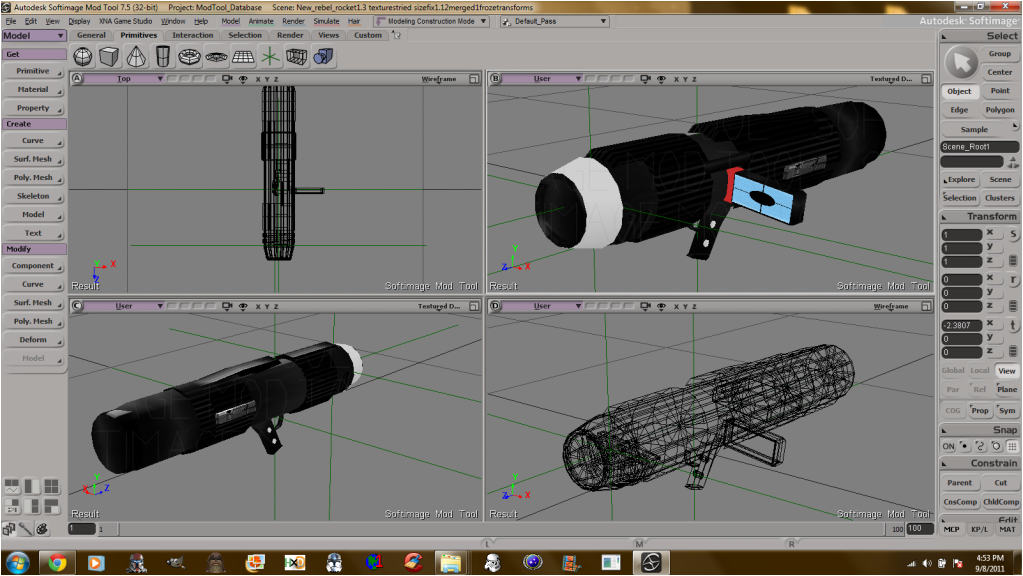Click the Scene_Root1 name field
The image size is (1023, 576).
point(979,147)
